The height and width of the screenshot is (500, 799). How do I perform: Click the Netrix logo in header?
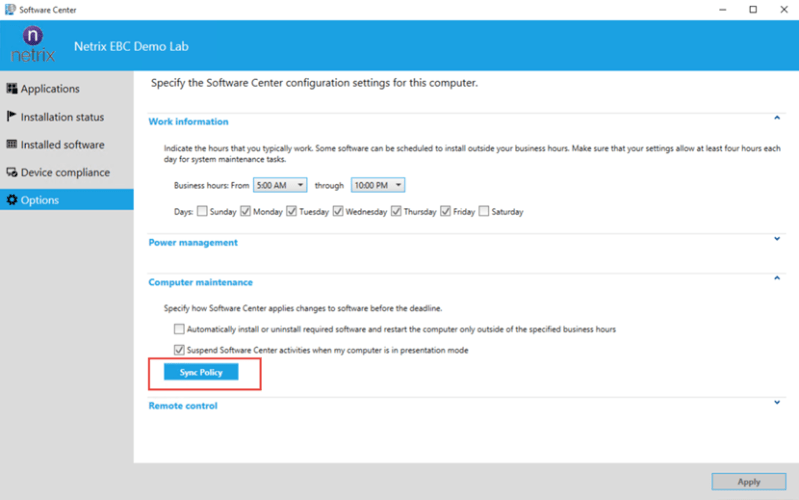[33, 44]
